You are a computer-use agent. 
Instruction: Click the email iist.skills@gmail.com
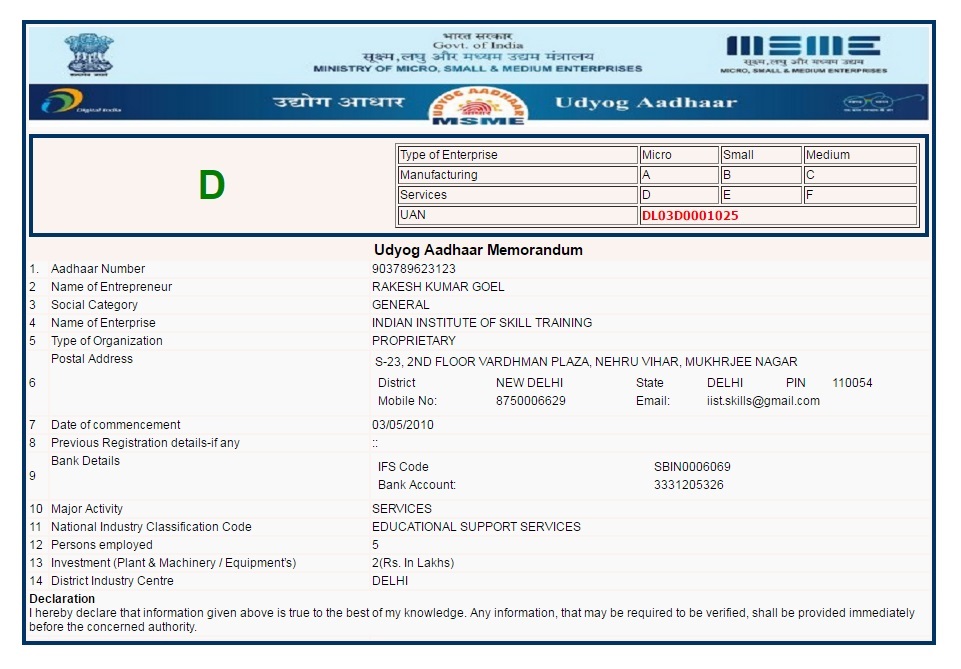point(763,401)
